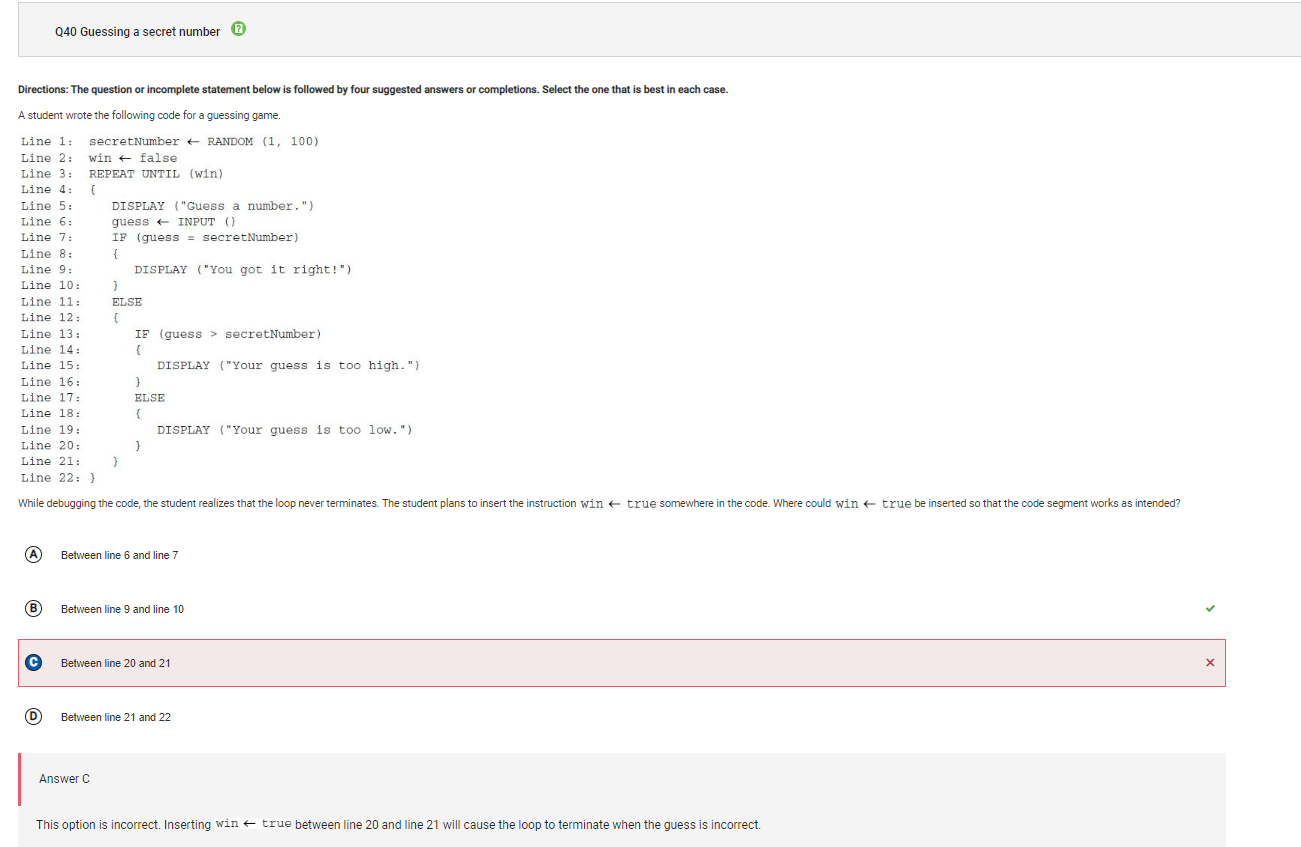Click Line 13 'IF (guess > secretNumber)'

[228, 334]
